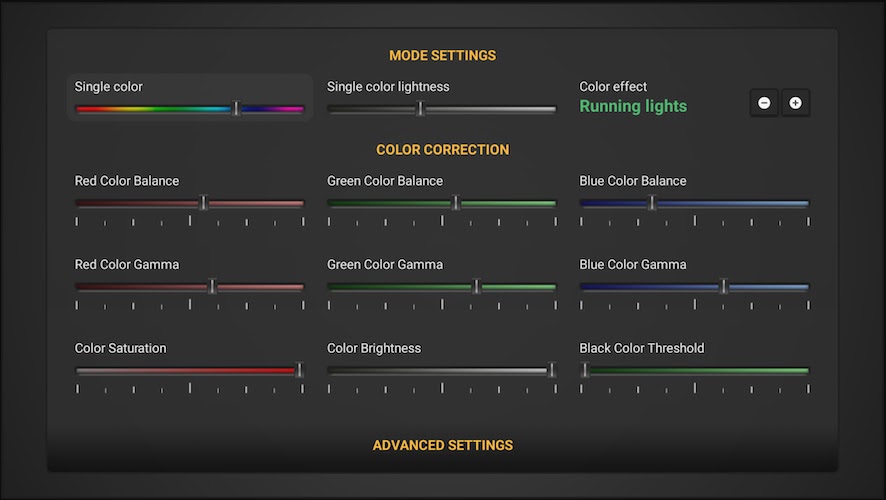
Task: Click the Blue Color Gamma slider handle
Action: point(724,287)
